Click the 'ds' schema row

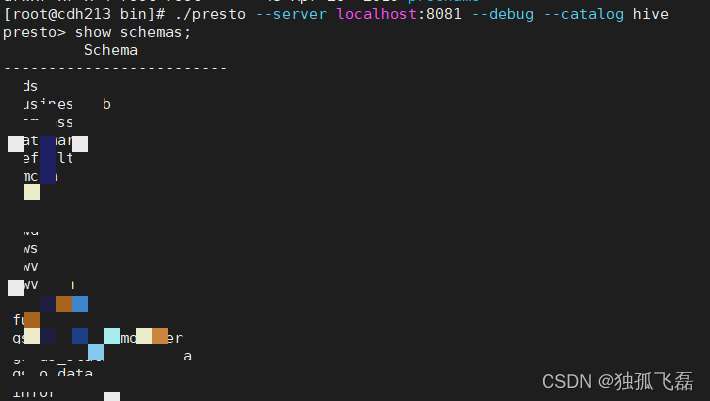[30, 86]
